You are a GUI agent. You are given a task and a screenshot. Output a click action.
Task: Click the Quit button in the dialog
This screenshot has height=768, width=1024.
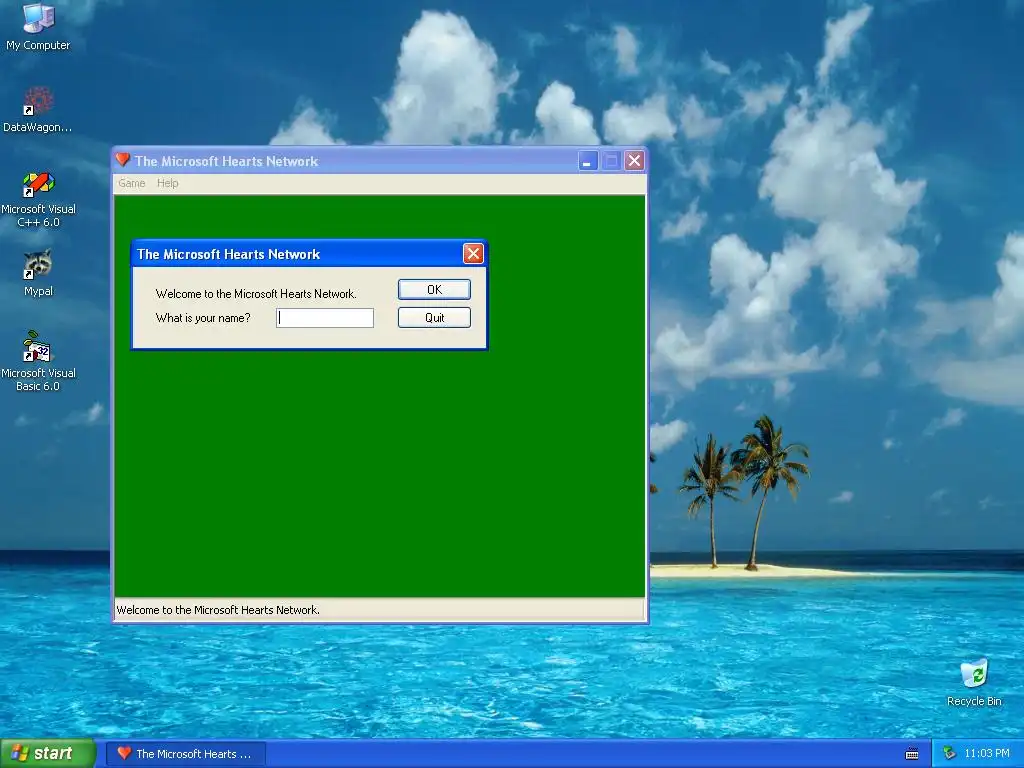(x=434, y=317)
